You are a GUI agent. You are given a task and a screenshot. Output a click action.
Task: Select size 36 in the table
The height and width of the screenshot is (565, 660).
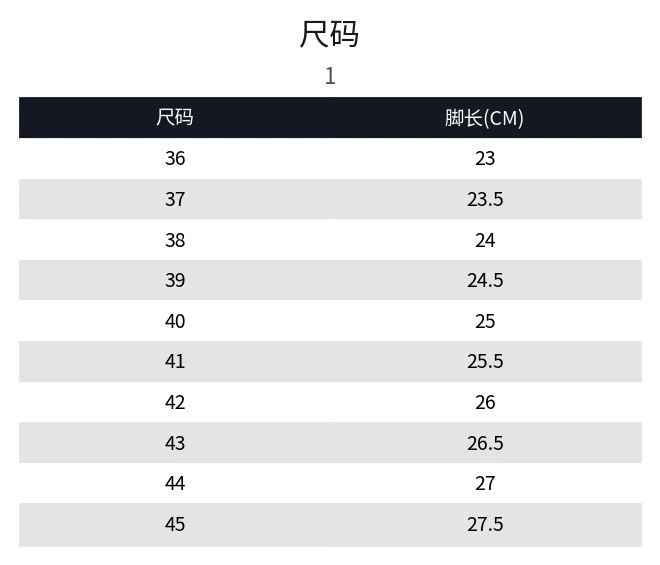pos(175,158)
